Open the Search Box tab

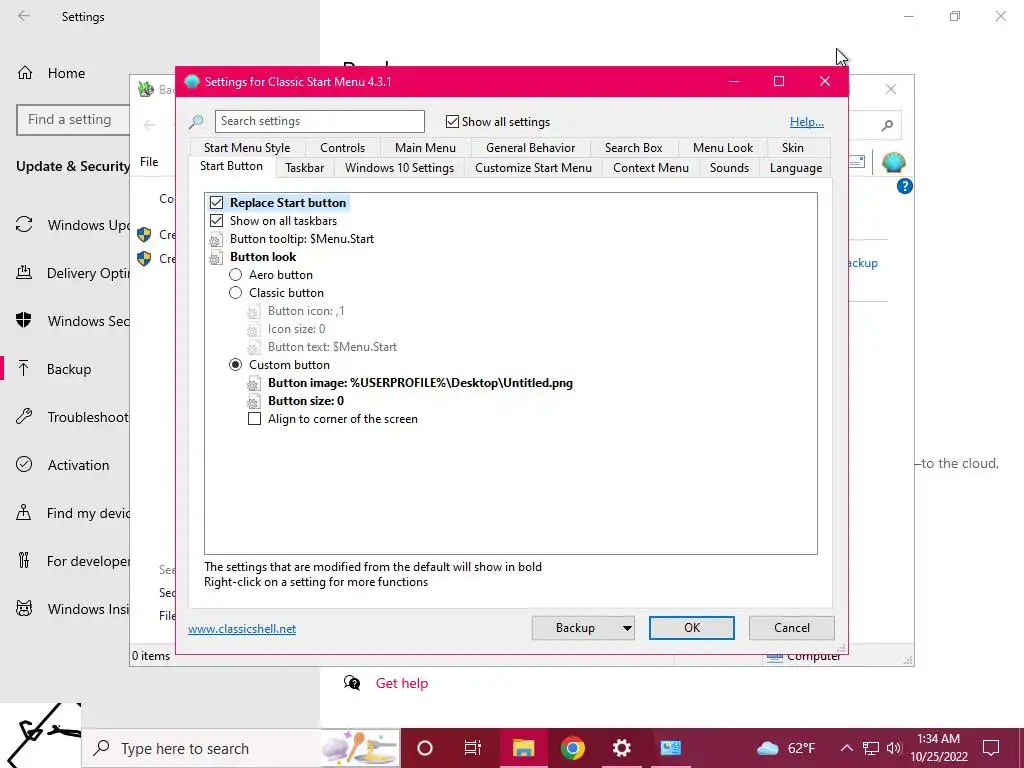coord(633,148)
